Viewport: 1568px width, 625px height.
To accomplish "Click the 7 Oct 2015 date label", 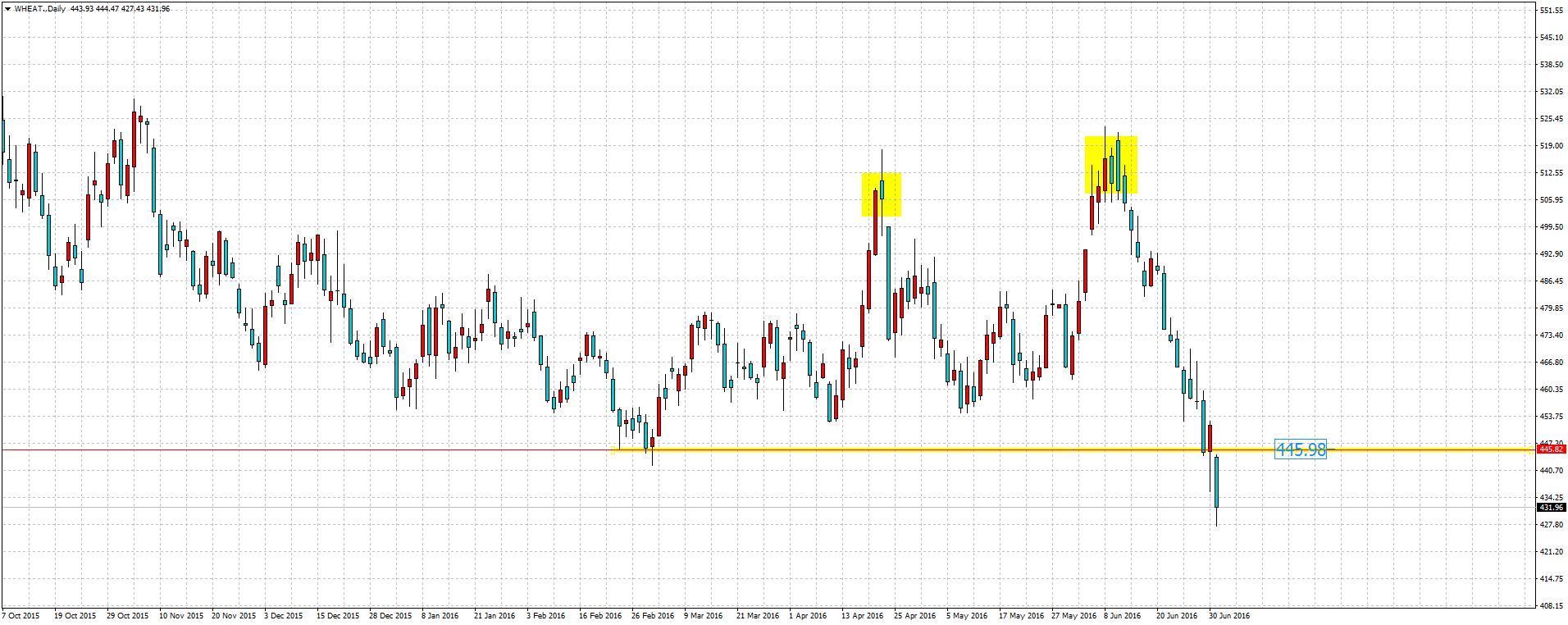I will [x=21, y=616].
